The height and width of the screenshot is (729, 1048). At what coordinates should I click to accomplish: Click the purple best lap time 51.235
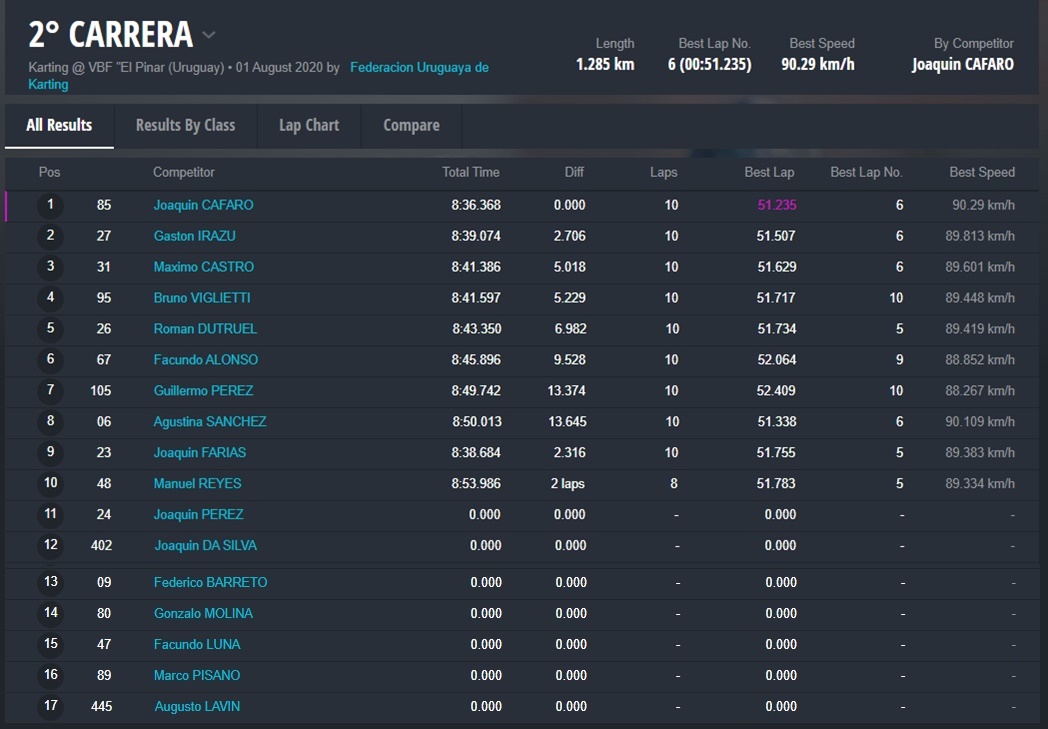(x=776, y=205)
